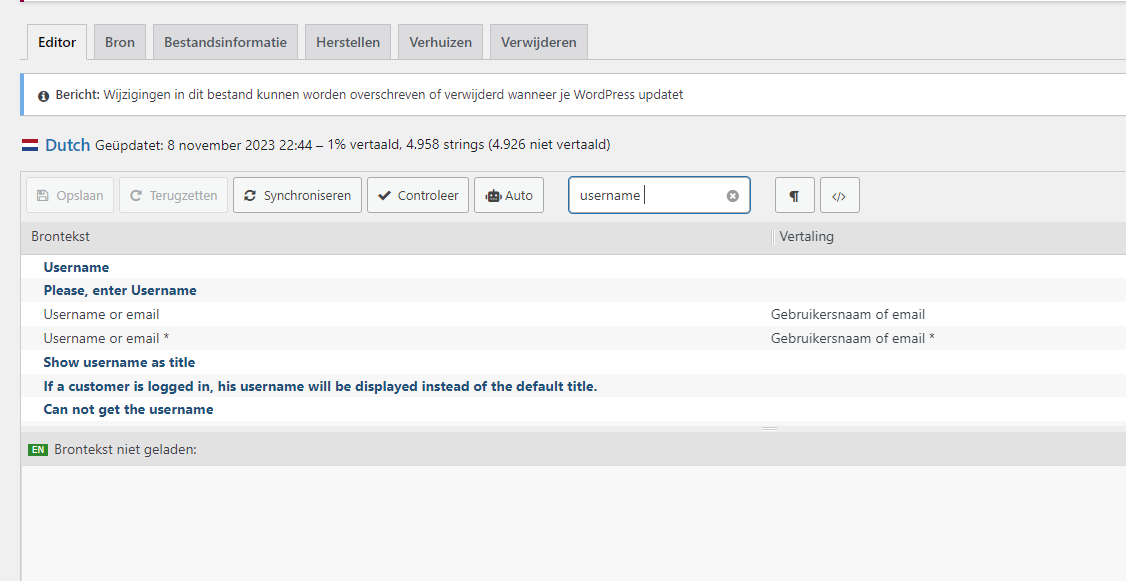
Task: Clear the username search filter
Action: tap(732, 195)
